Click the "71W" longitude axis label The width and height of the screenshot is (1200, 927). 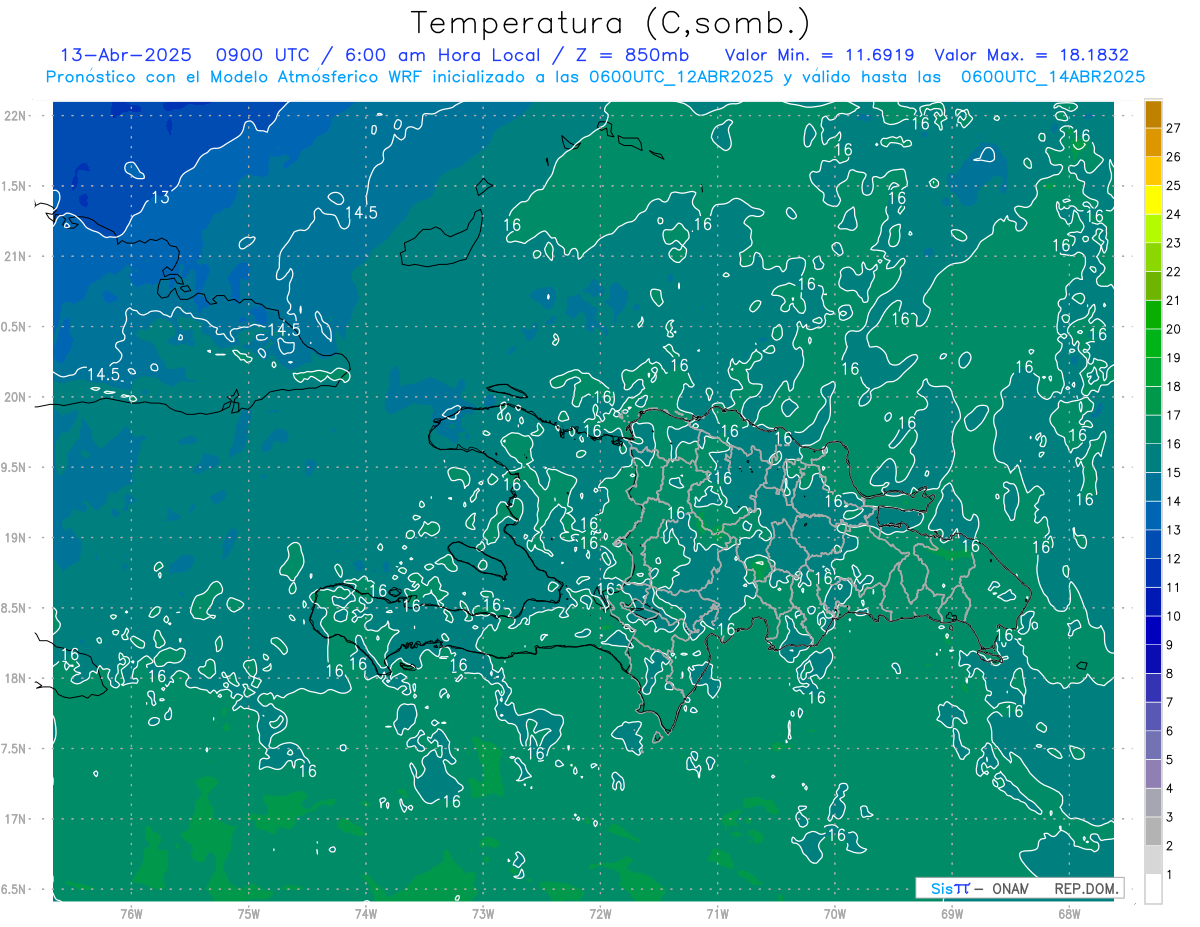(717, 913)
